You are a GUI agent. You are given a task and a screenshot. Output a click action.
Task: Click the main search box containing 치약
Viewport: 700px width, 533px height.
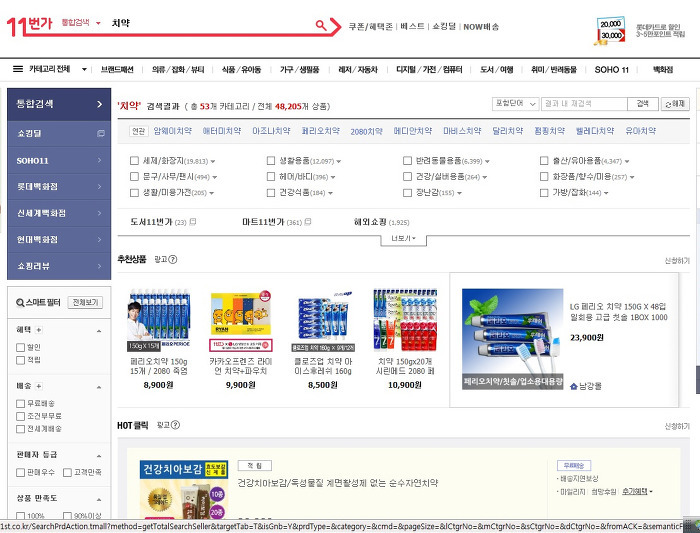210,23
